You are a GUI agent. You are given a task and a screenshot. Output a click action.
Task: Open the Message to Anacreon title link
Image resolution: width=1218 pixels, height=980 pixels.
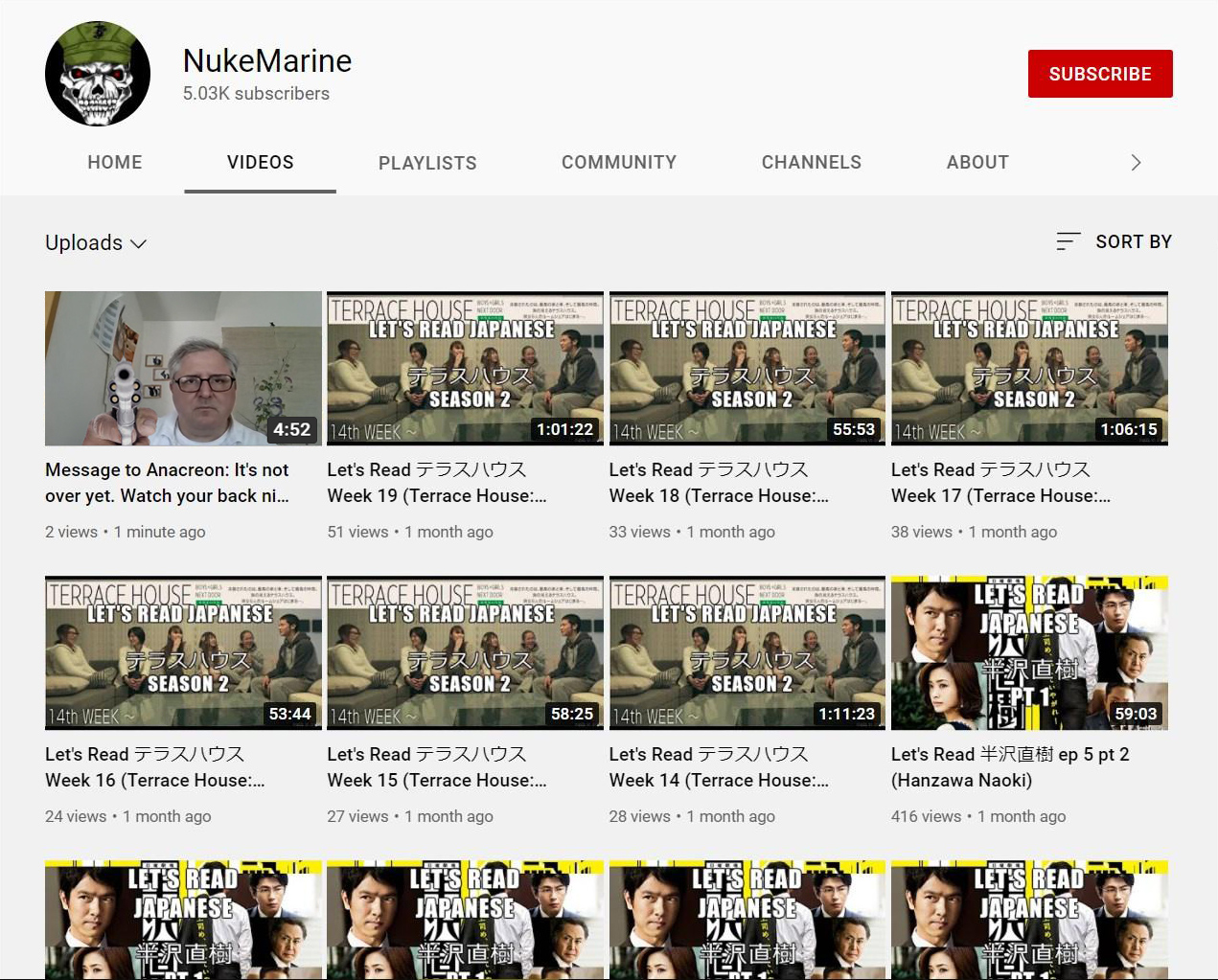point(168,483)
